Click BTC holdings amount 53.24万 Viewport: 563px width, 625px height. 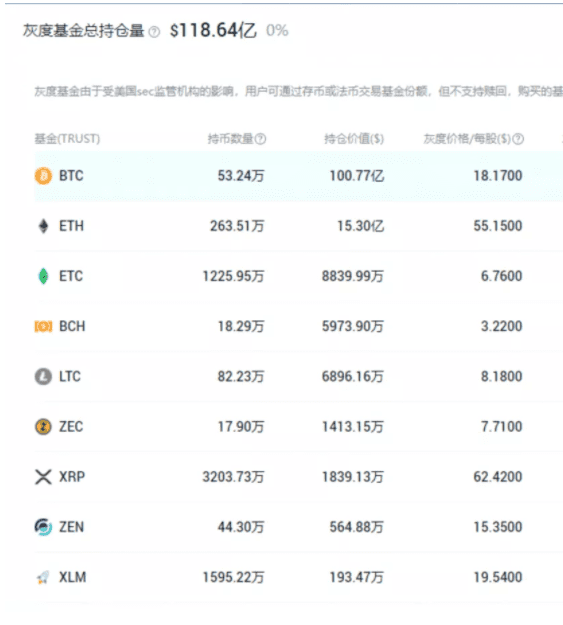pos(241,176)
